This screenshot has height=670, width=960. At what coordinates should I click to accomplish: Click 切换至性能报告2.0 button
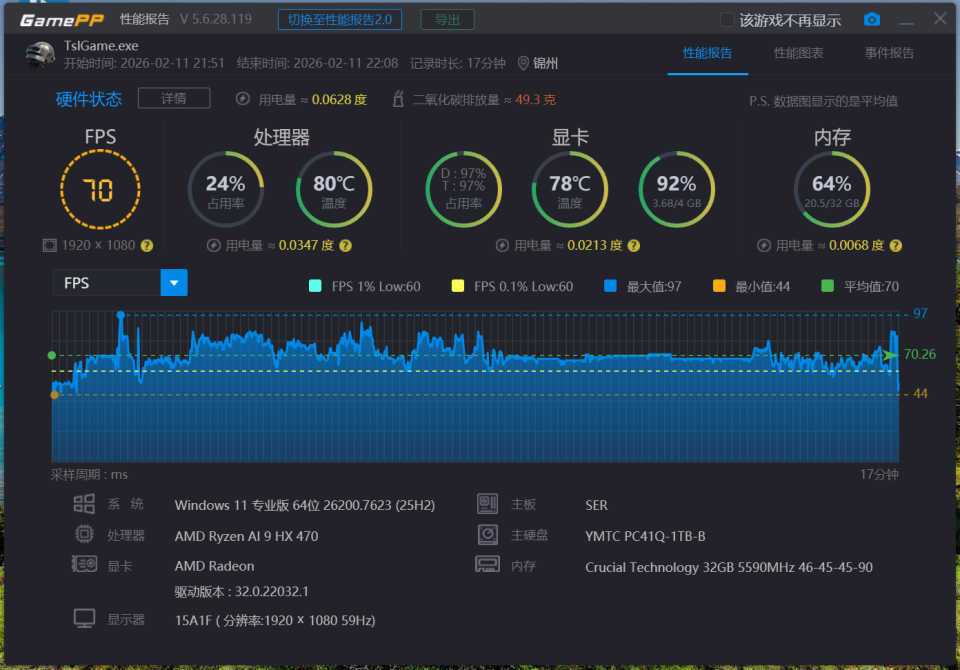tap(340, 20)
